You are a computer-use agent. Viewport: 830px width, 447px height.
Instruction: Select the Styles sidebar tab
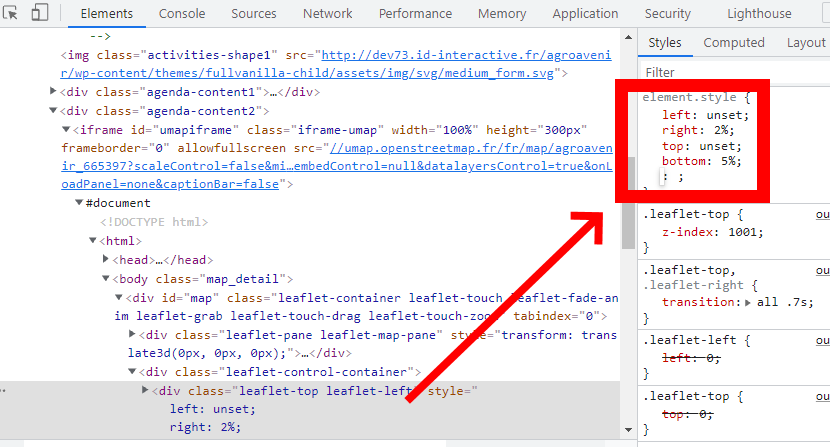click(x=665, y=43)
